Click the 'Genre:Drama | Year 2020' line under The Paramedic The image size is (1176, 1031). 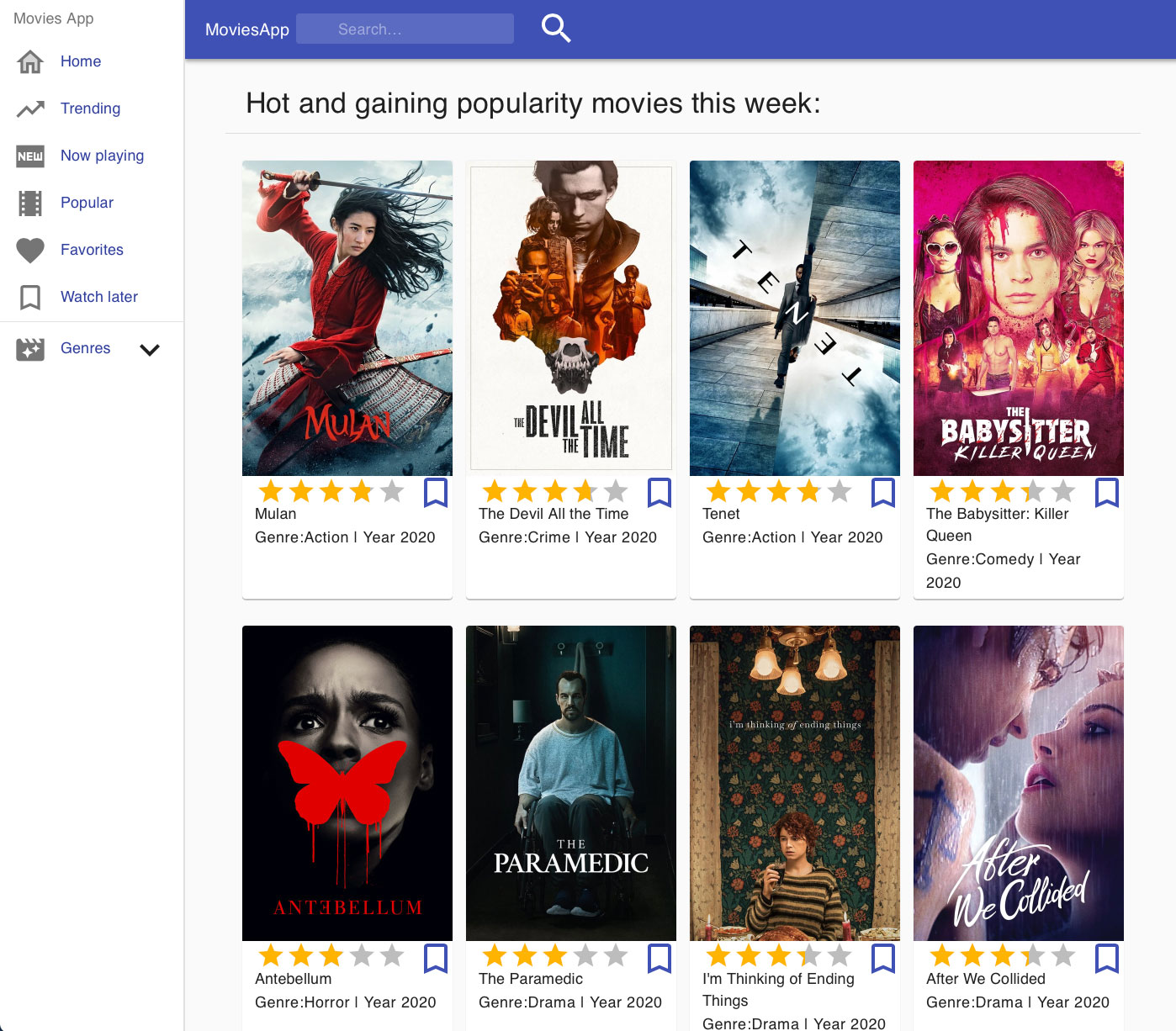[x=570, y=1002]
